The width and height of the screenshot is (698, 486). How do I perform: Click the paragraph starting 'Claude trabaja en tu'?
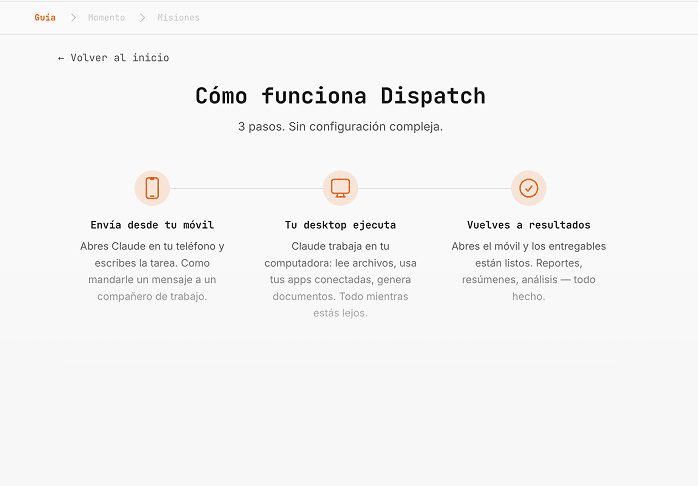coord(341,279)
